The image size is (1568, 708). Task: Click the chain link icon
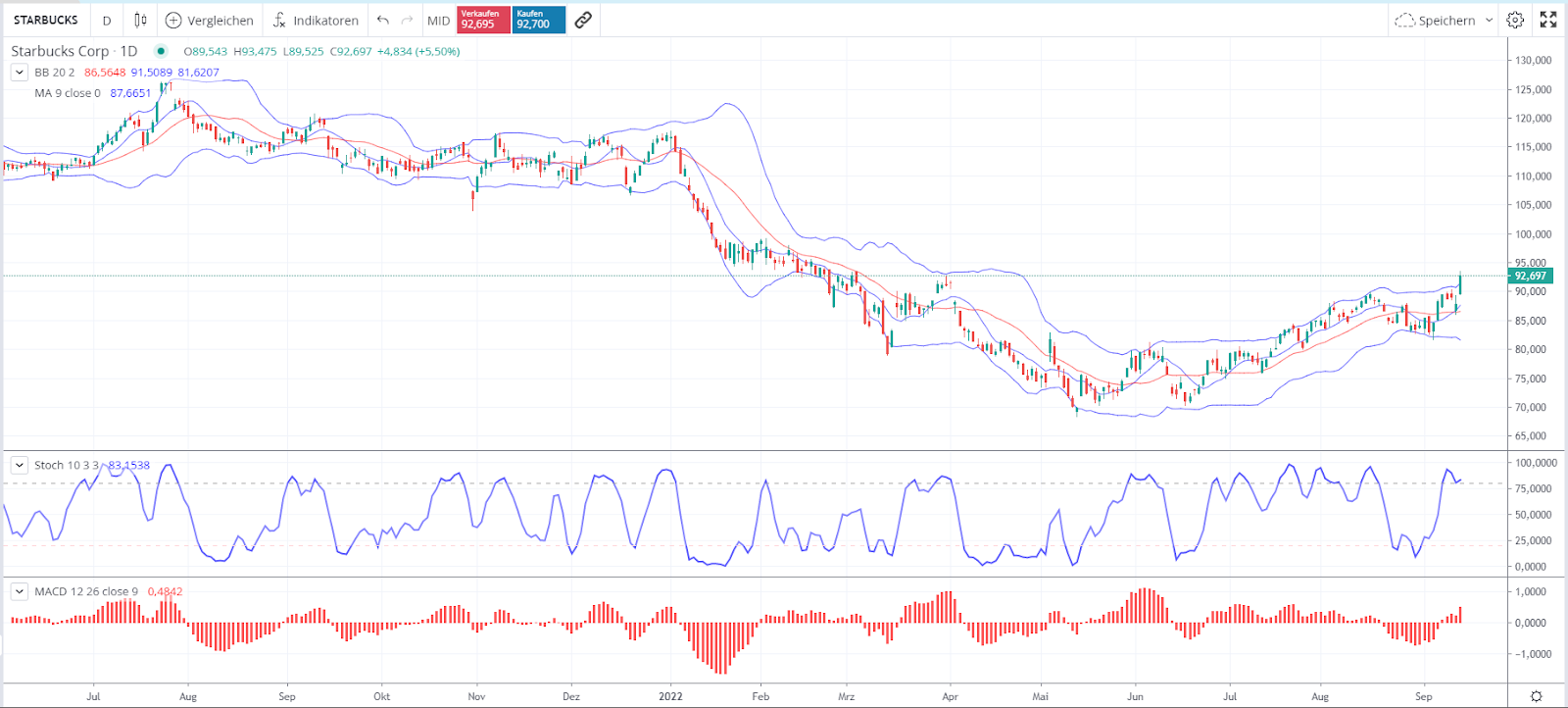(583, 20)
